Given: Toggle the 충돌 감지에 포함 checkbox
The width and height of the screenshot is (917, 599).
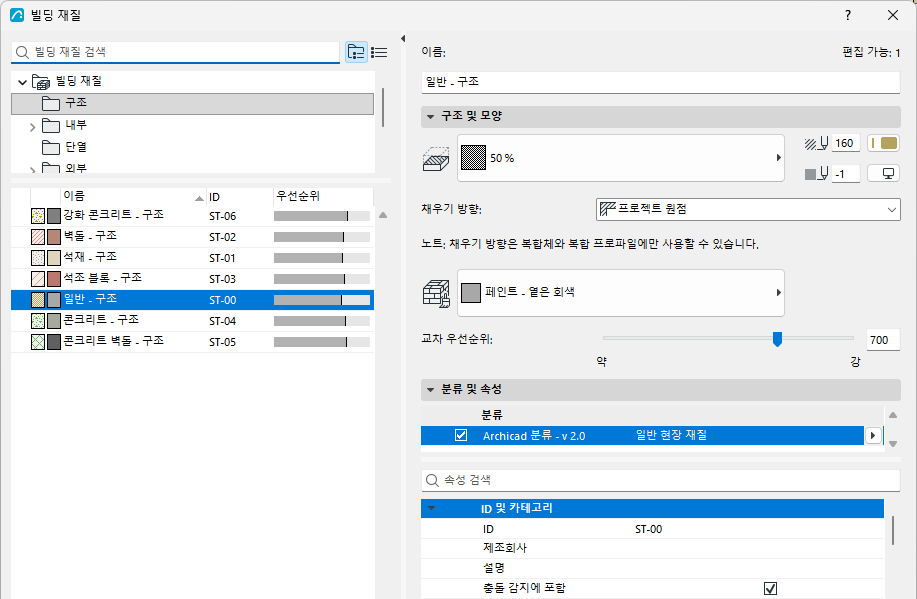Looking at the screenshot, I should coord(771,588).
